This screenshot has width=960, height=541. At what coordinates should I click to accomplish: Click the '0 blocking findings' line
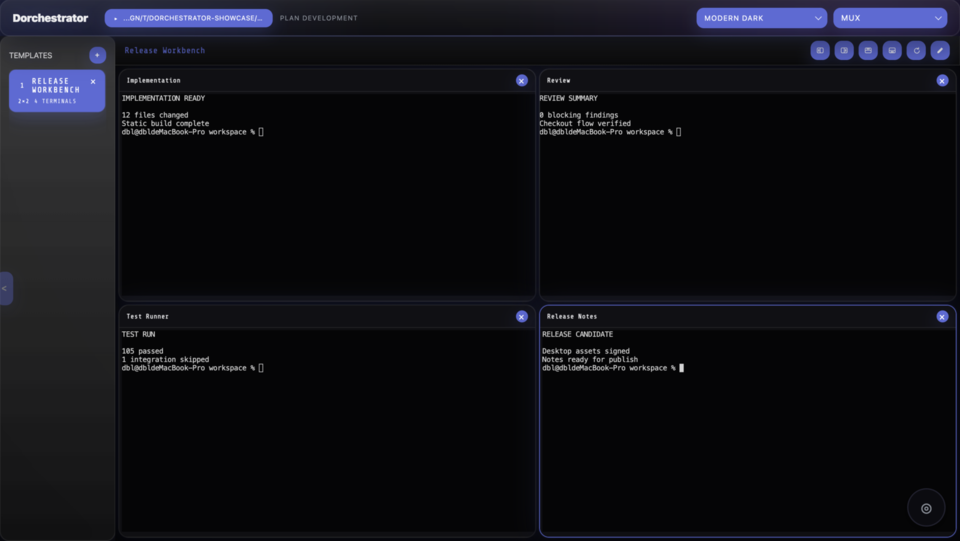579,115
